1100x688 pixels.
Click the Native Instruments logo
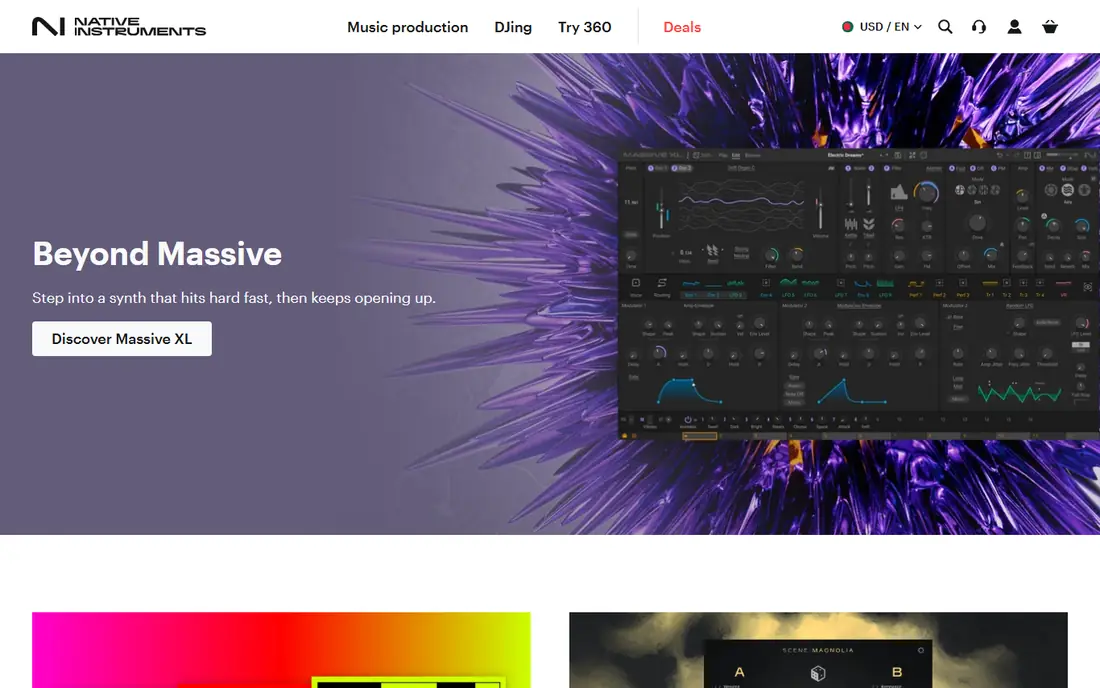[x=119, y=27]
